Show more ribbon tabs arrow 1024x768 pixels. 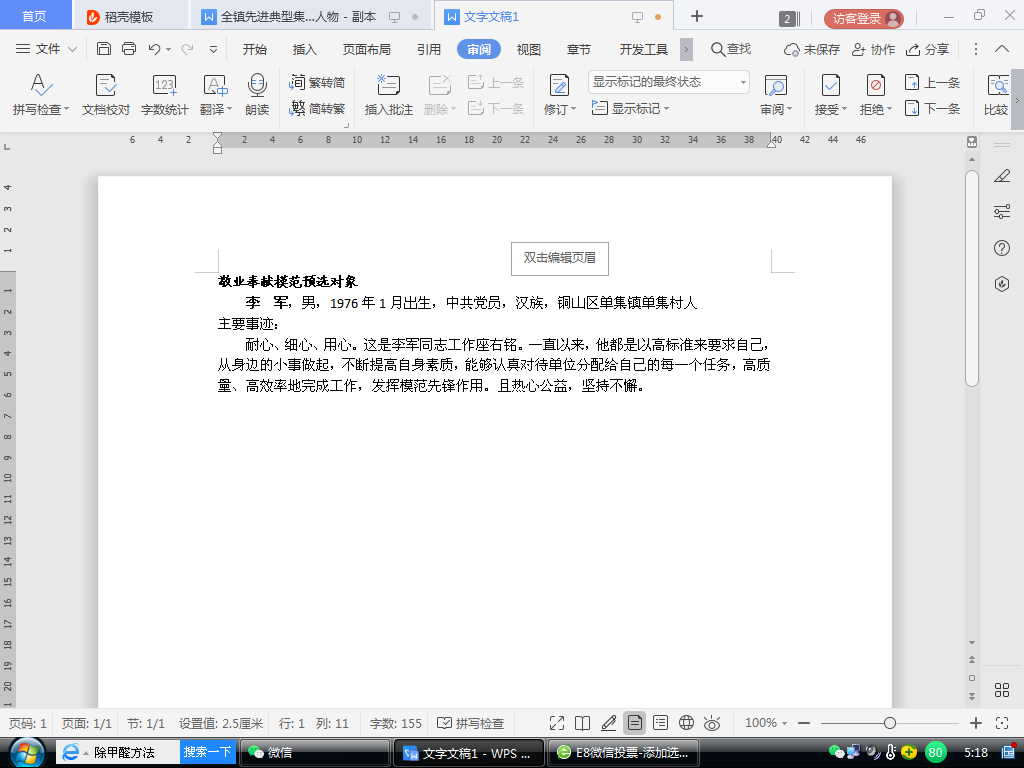coord(686,49)
